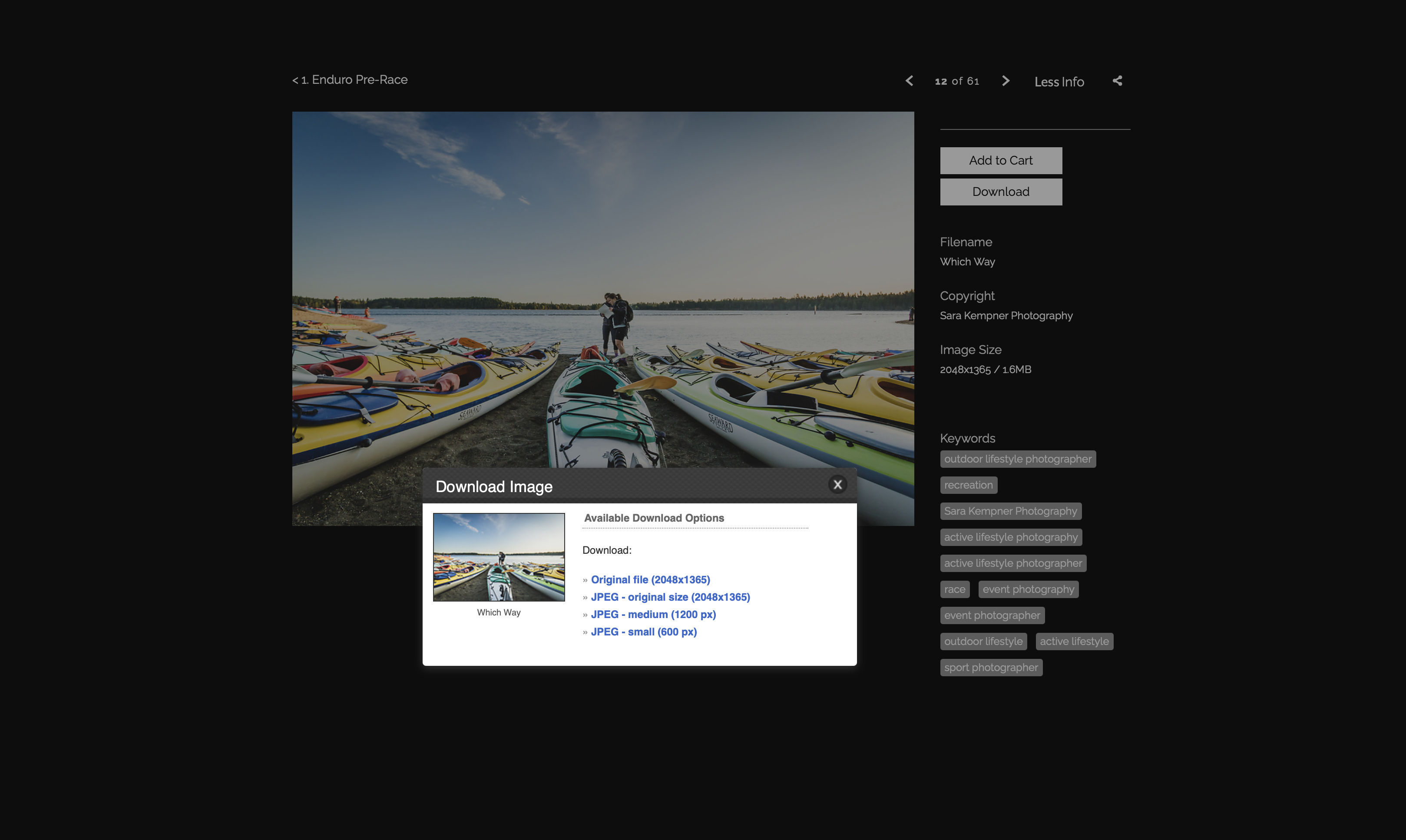Download JPEG original size (2048x1365)

[x=670, y=597]
